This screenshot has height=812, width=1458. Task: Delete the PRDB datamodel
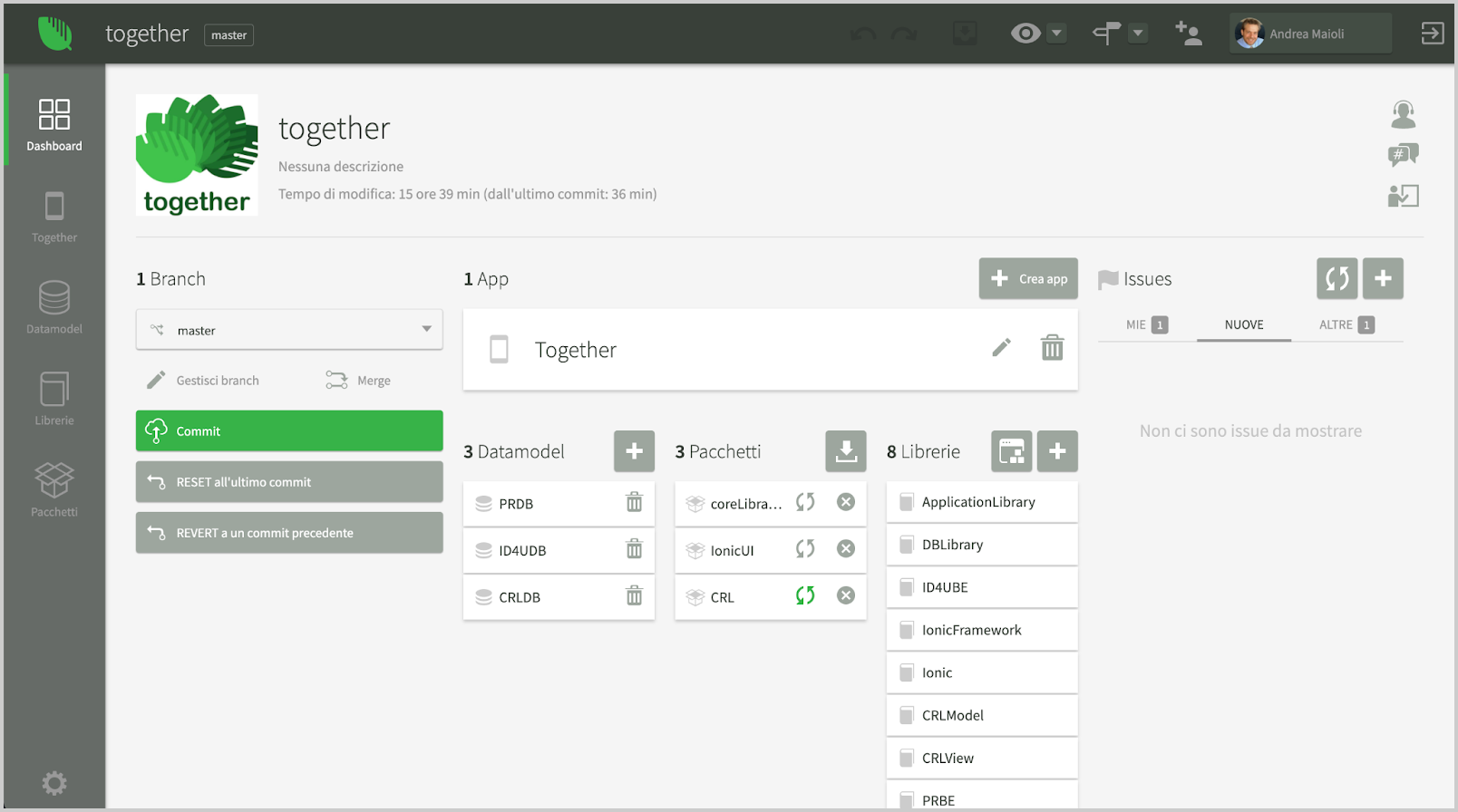[634, 503]
